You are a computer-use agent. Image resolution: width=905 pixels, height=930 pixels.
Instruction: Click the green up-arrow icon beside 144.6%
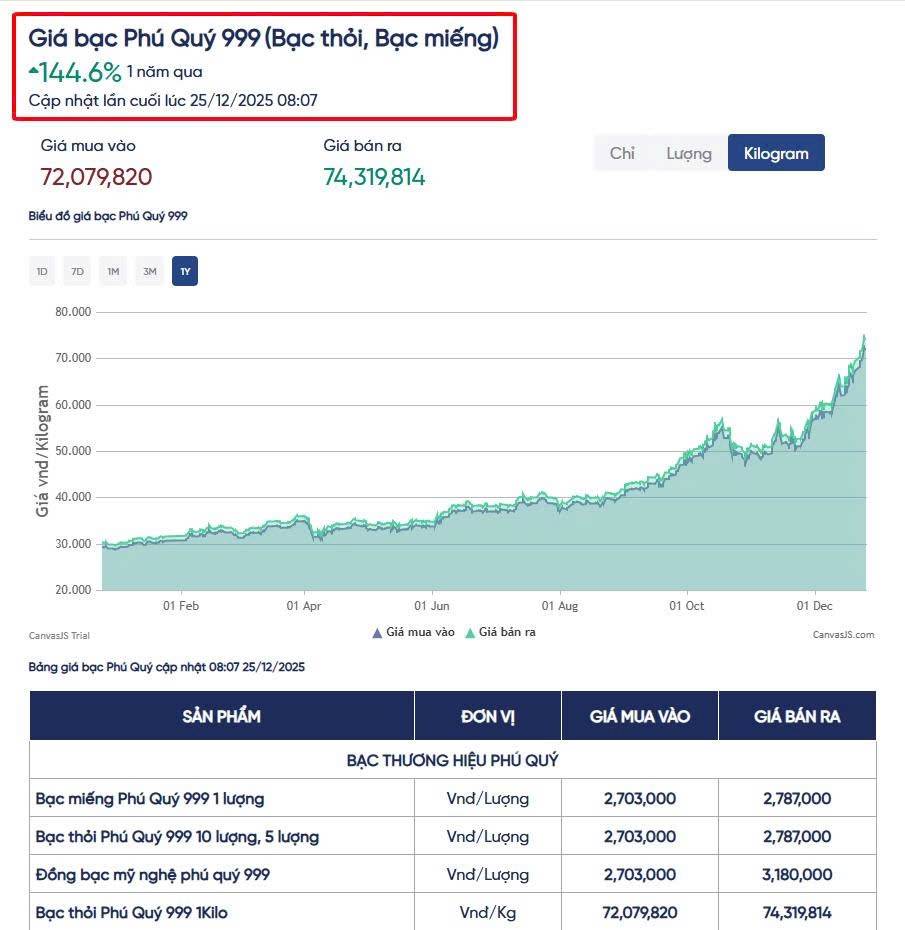pyautogui.click(x=34, y=71)
